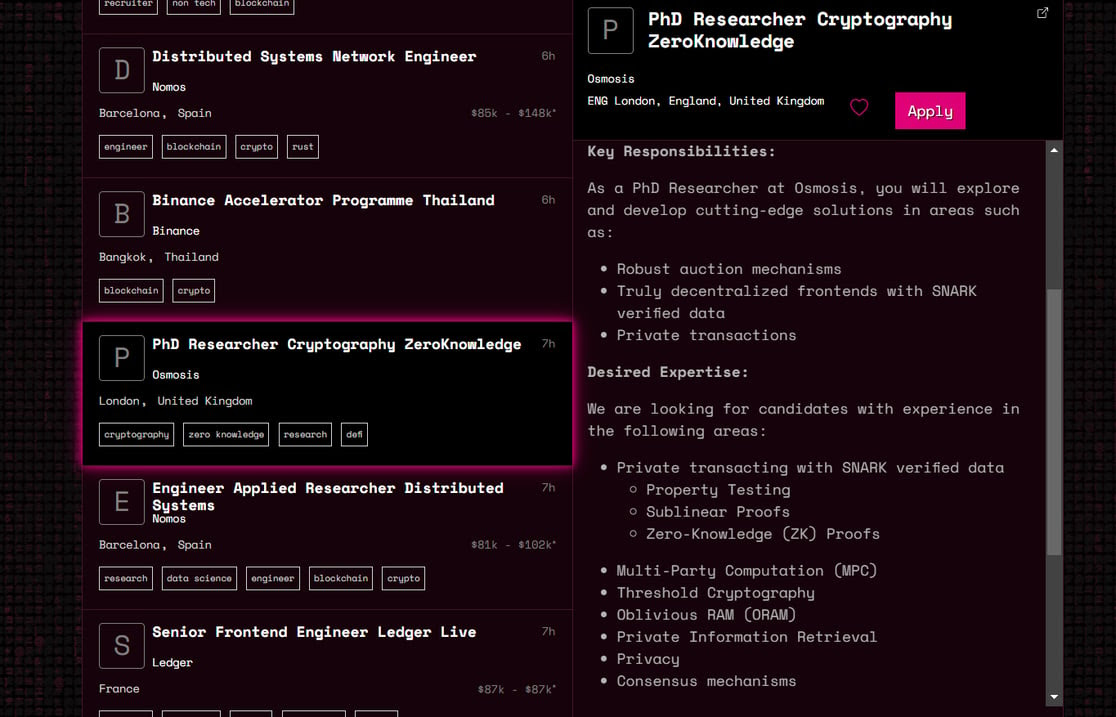The height and width of the screenshot is (717, 1116).
Task: Click 'crypto' tag under Distributed Systems job
Action: click(x=256, y=147)
